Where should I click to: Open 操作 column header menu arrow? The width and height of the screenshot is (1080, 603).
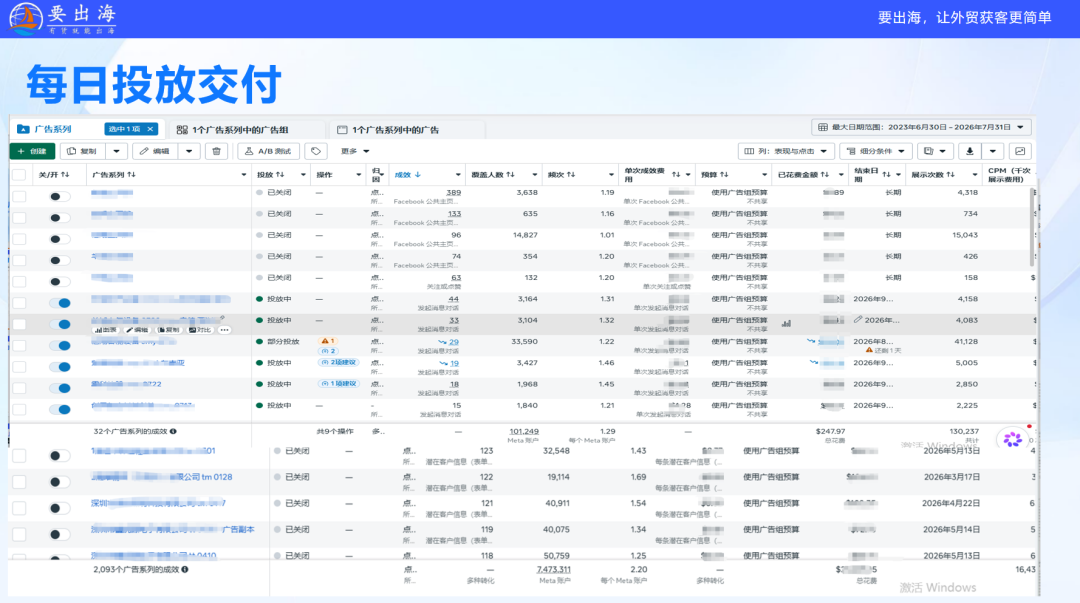click(x=358, y=175)
